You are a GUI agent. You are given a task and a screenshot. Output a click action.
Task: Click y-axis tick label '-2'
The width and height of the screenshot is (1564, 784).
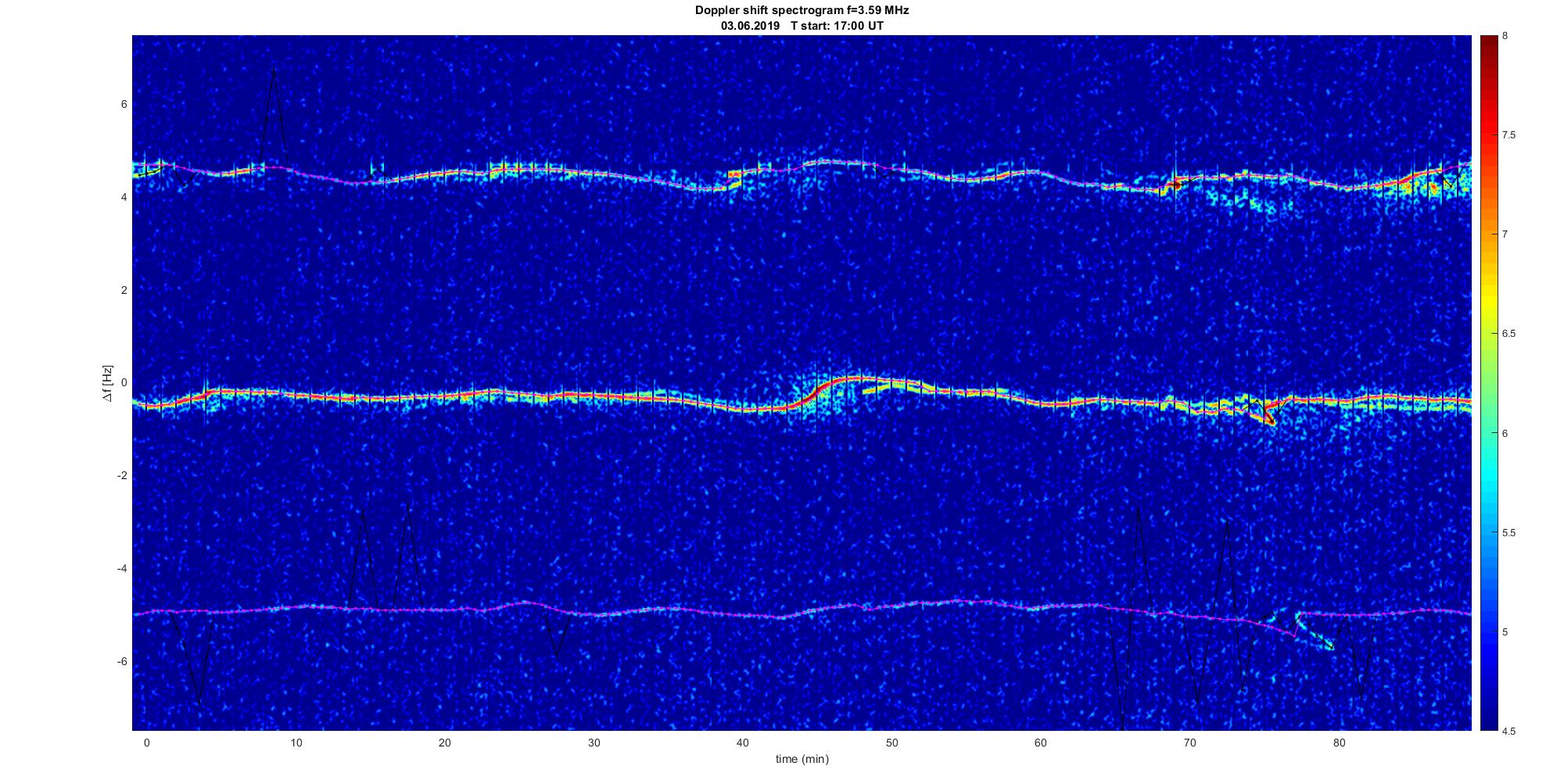[x=122, y=476]
